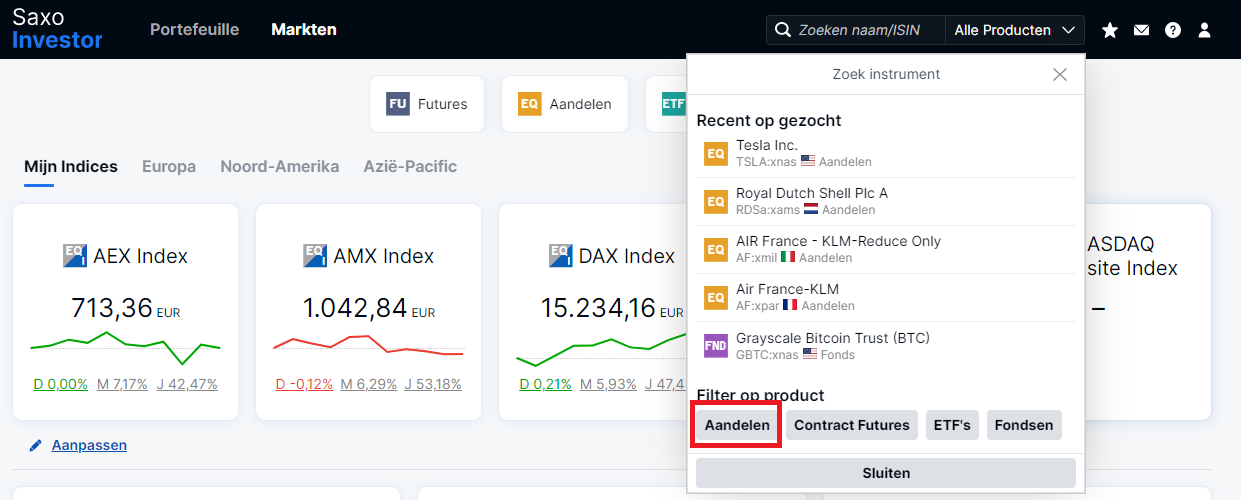This screenshot has width=1241, height=500.
Task: Switch to the Markten tab
Action: pyautogui.click(x=304, y=30)
